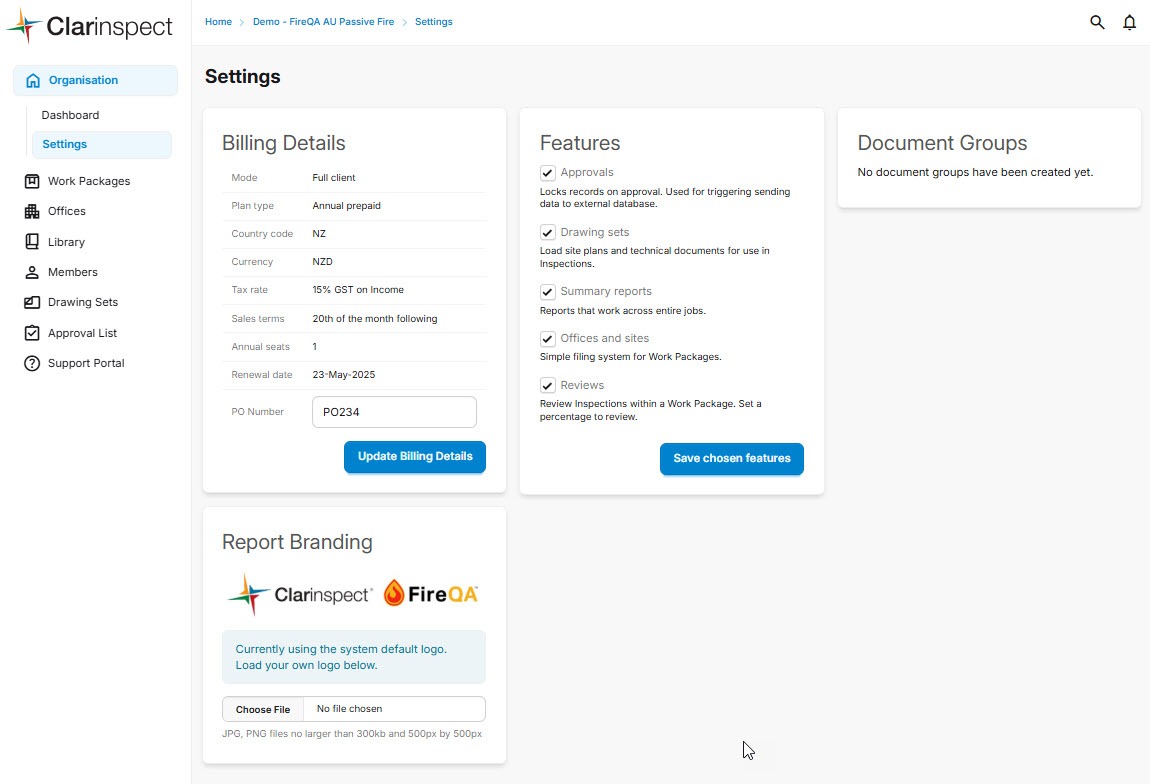Collapse the Organisation sidebar section

tap(95, 80)
